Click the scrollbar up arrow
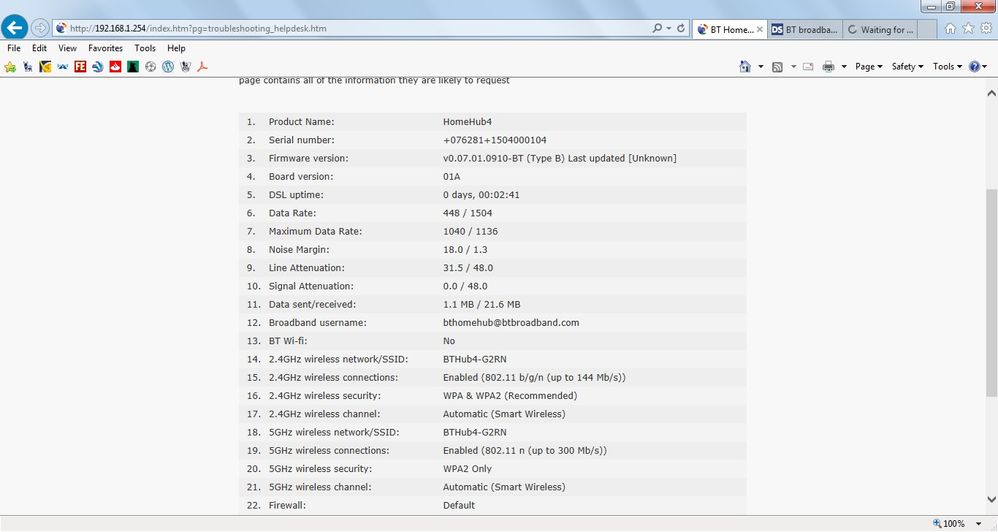 pyautogui.click(x=991, y=93)
